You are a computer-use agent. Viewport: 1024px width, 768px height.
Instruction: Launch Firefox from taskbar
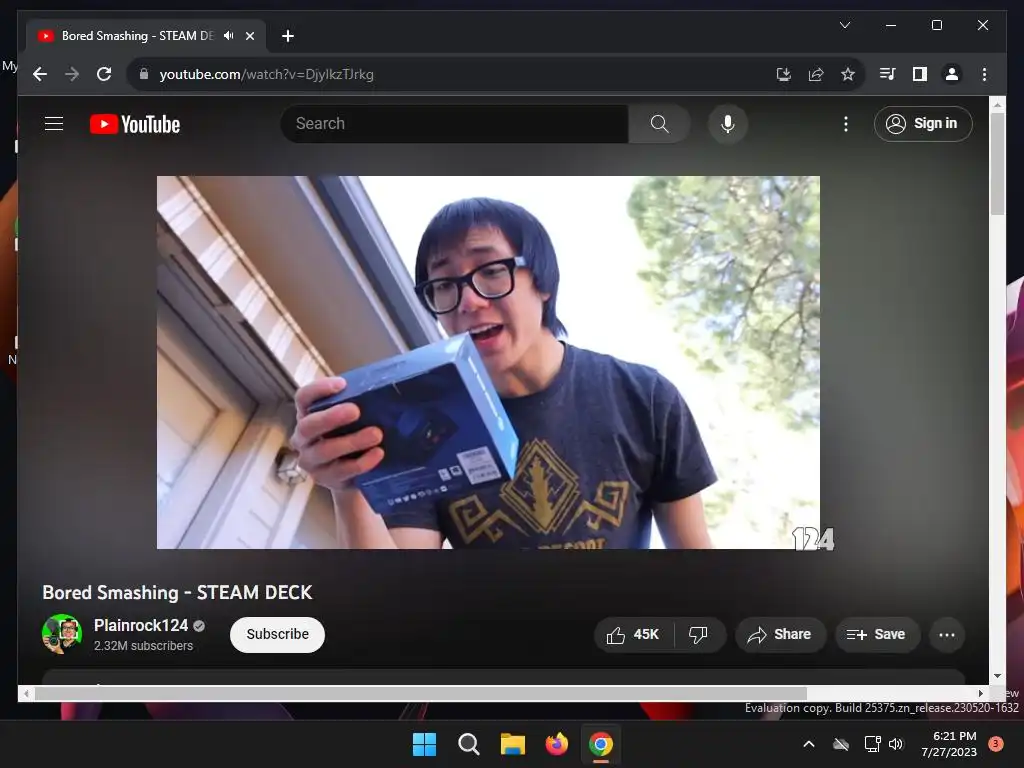click(x=556, y=744)
